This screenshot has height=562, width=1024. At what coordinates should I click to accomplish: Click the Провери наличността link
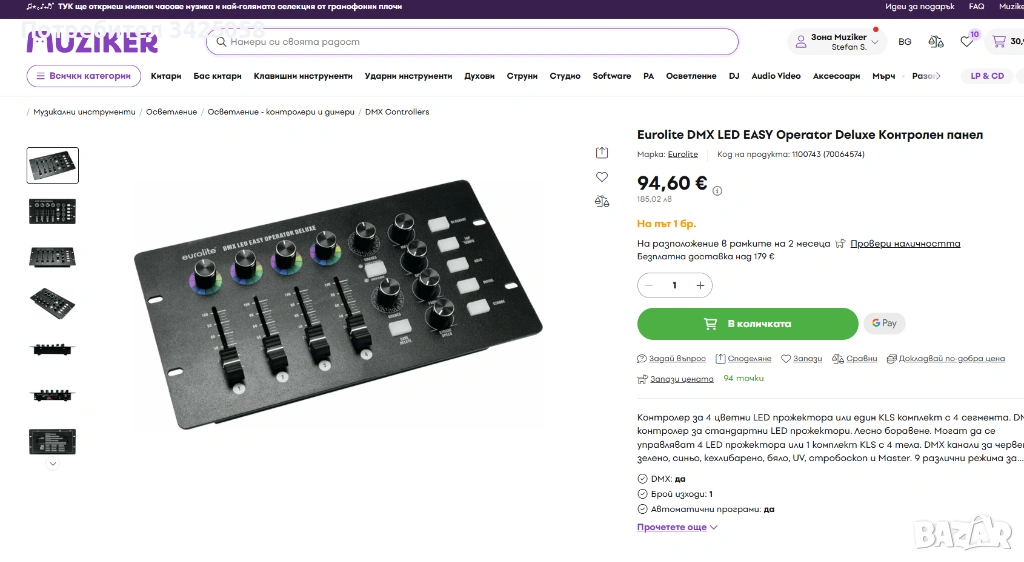pos(905,244)
